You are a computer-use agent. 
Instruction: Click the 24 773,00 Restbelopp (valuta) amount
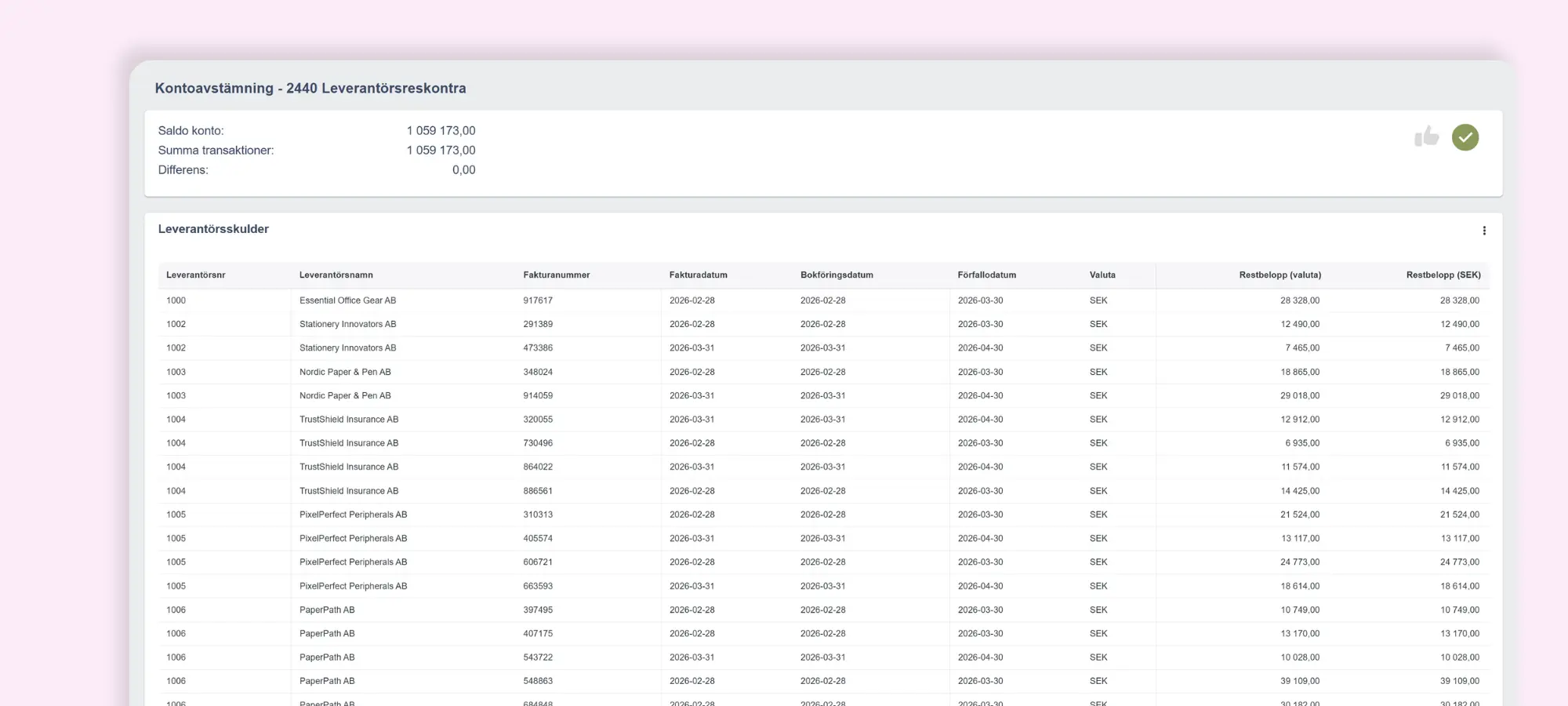click(x=1300, y=562)
